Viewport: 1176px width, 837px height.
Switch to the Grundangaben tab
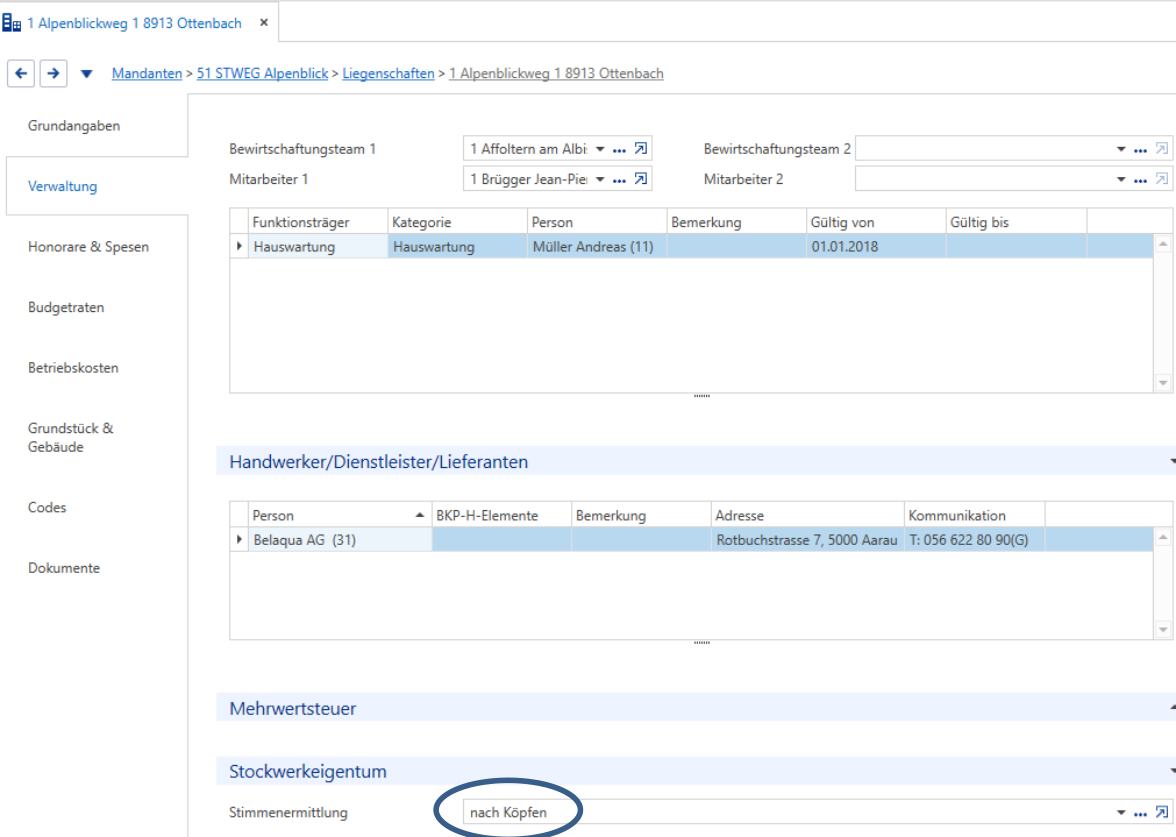74,126
